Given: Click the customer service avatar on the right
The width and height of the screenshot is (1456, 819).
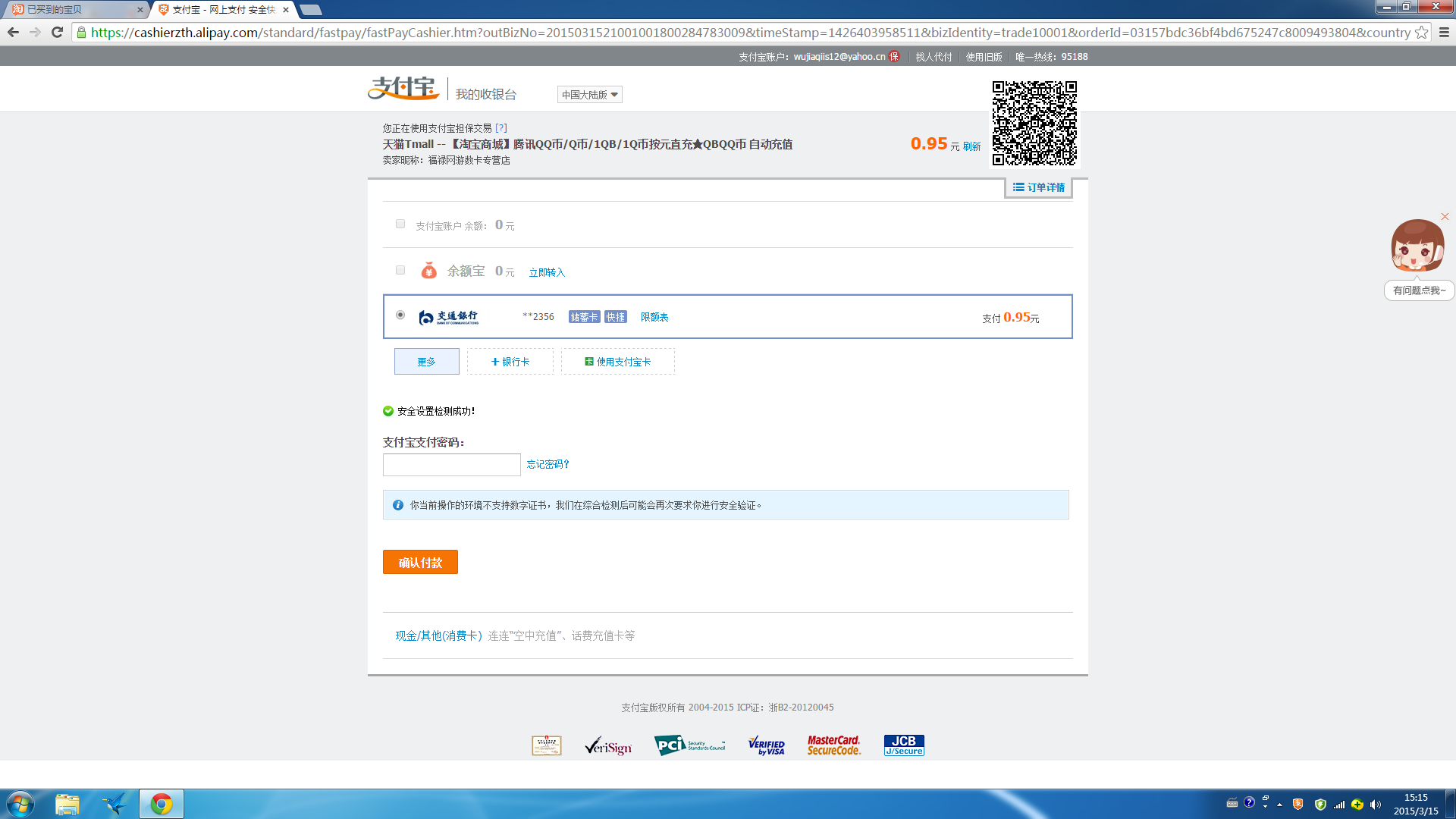Looking at the screenshot, I should (x=1417, y=246).
